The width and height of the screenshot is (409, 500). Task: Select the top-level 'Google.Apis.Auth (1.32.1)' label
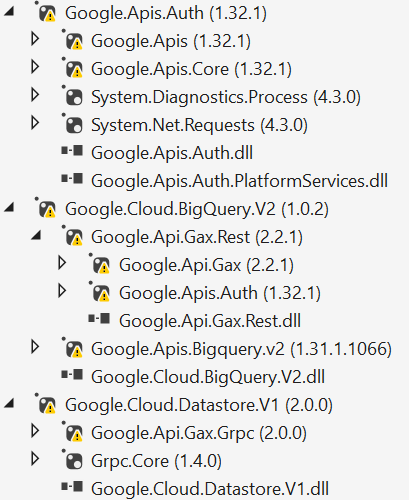tap(166, 14)
